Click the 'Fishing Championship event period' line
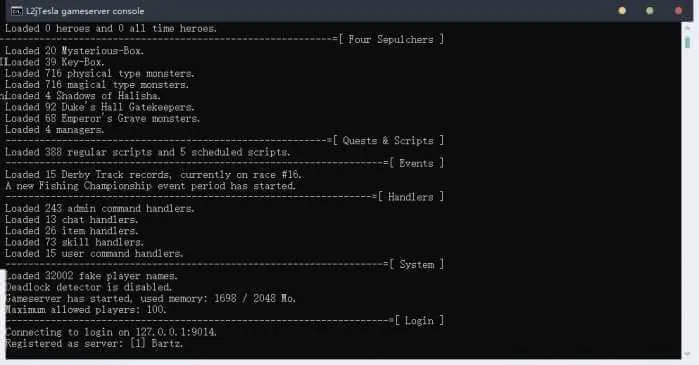 tap(150, 185)
